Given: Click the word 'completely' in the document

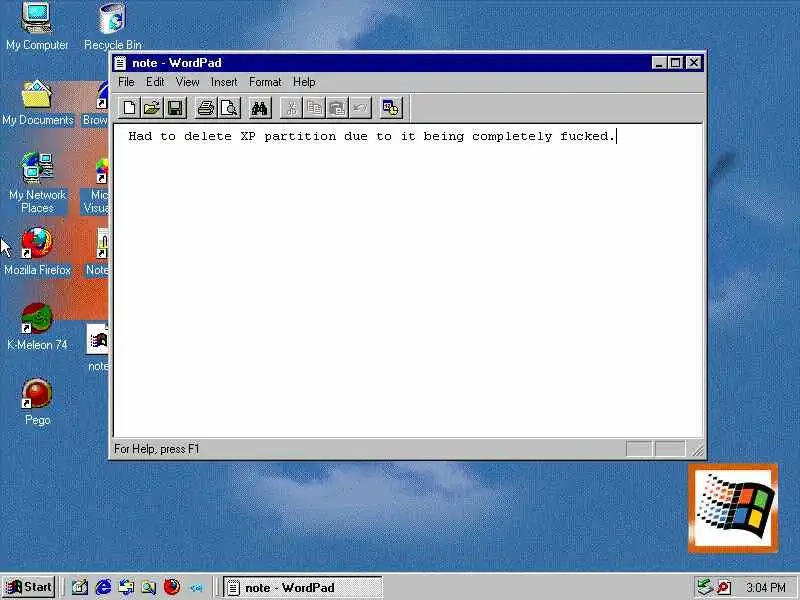Looking at the screenshot, I should click(x=512, y=137).
